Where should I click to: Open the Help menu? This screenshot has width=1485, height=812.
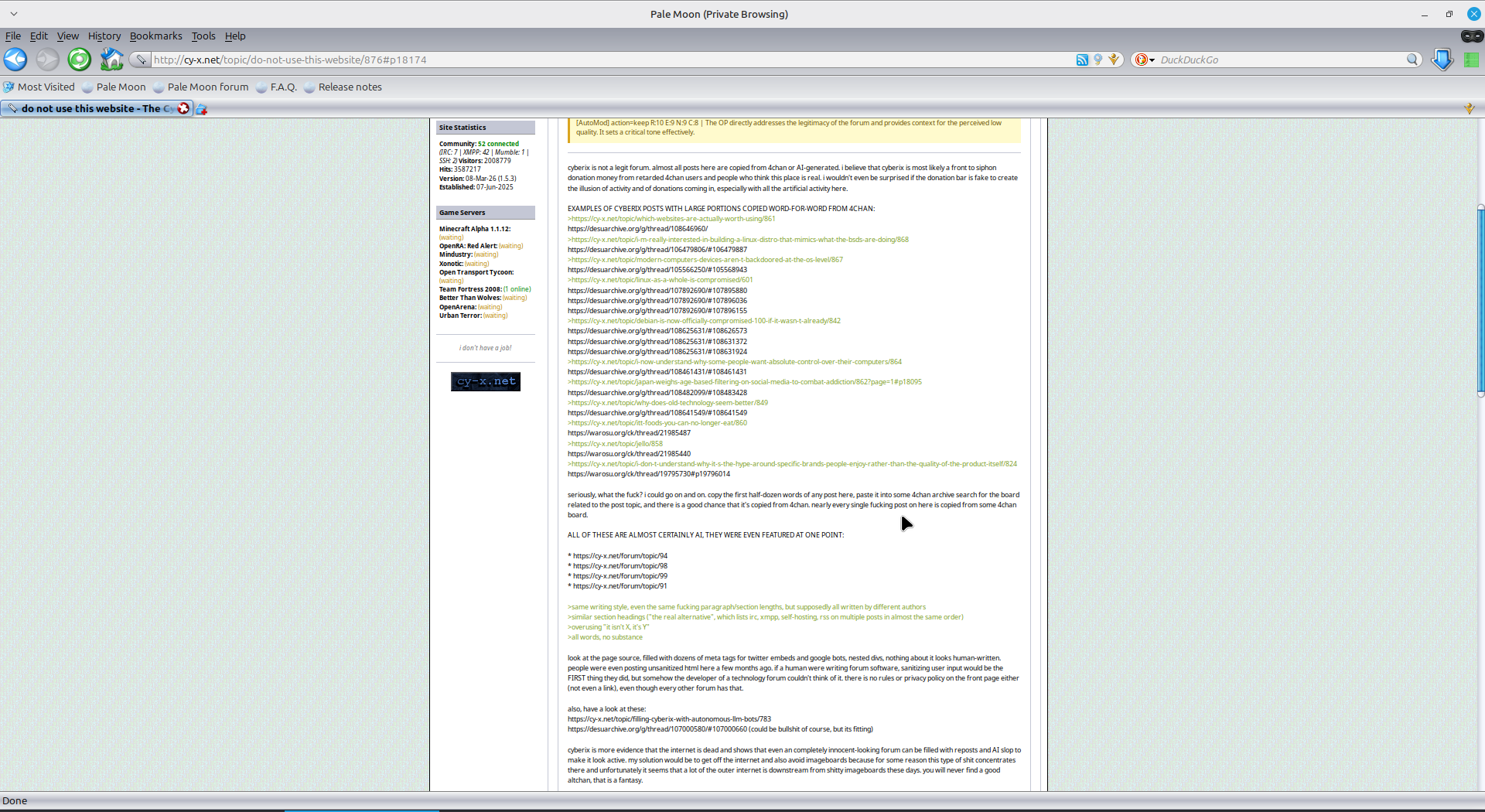235,36
